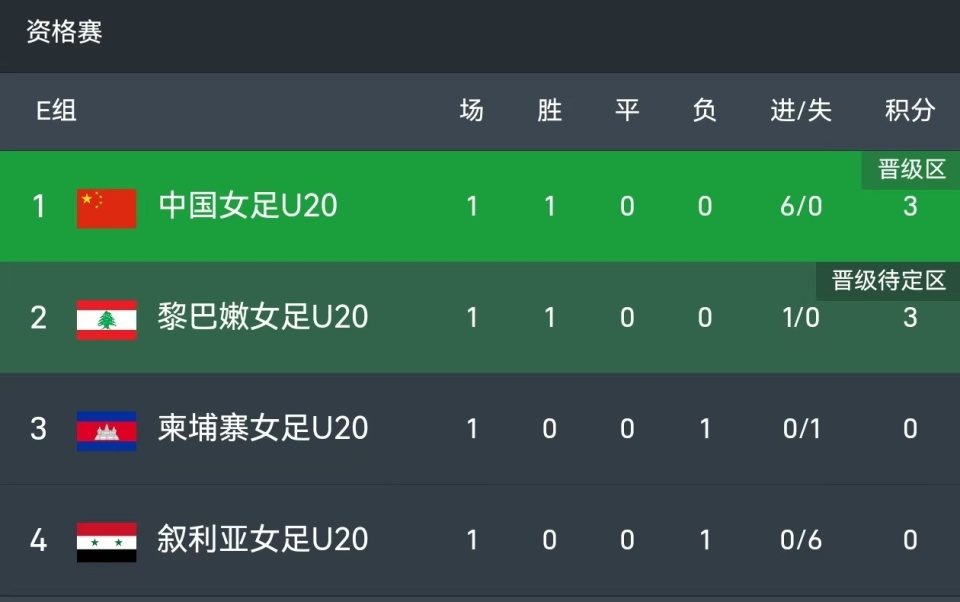Click the Syria flag icon

tap(106, 541)
